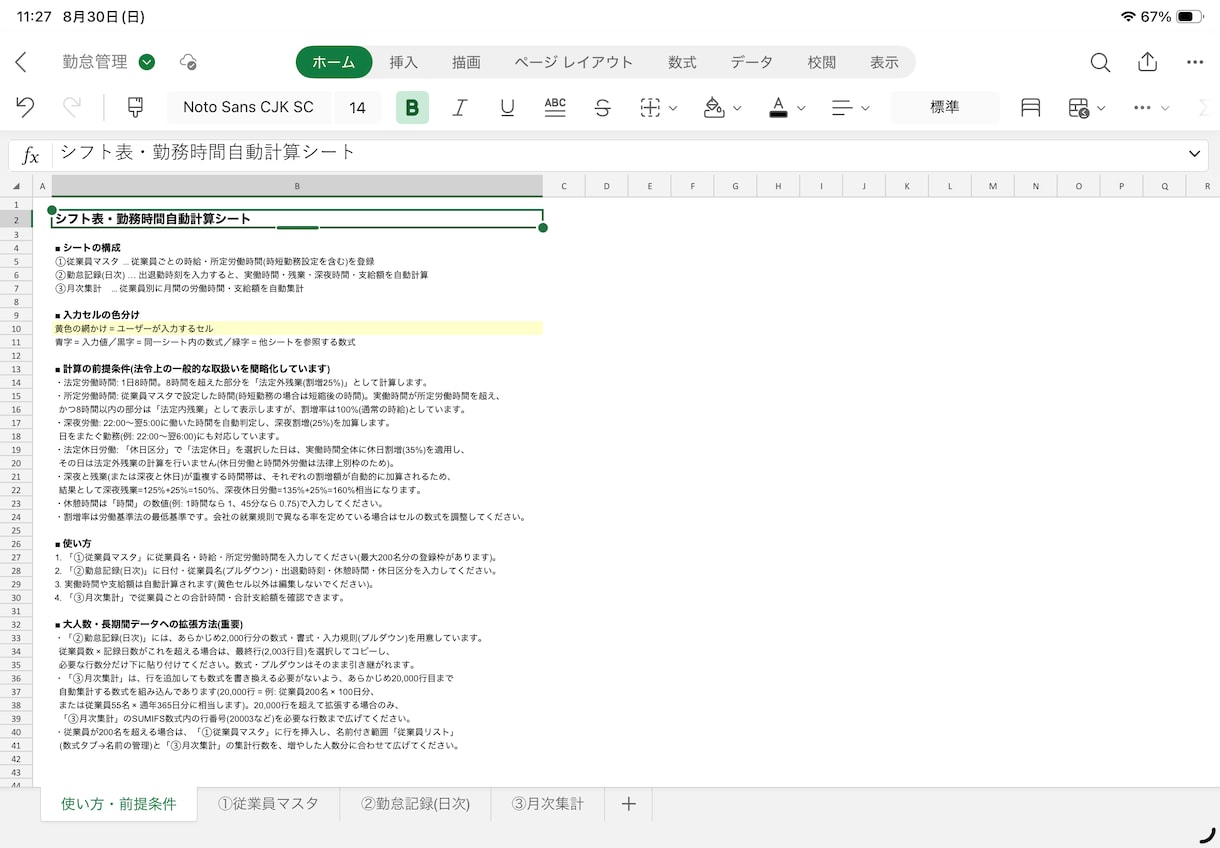Toggle strikethrough formatting
Image resolution: width=1220 pixels, height=848 pixels.
pyautogui.click(x=602, y=107)
